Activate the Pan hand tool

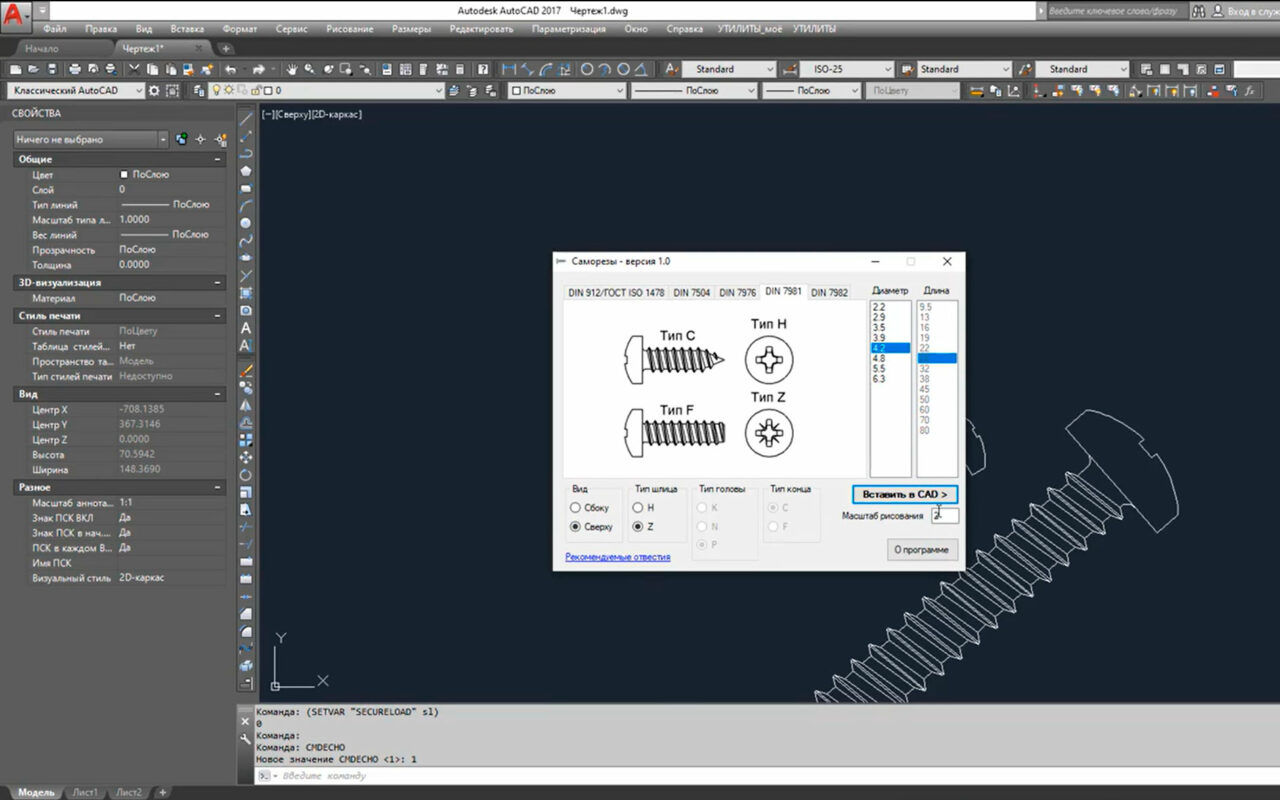292,69
